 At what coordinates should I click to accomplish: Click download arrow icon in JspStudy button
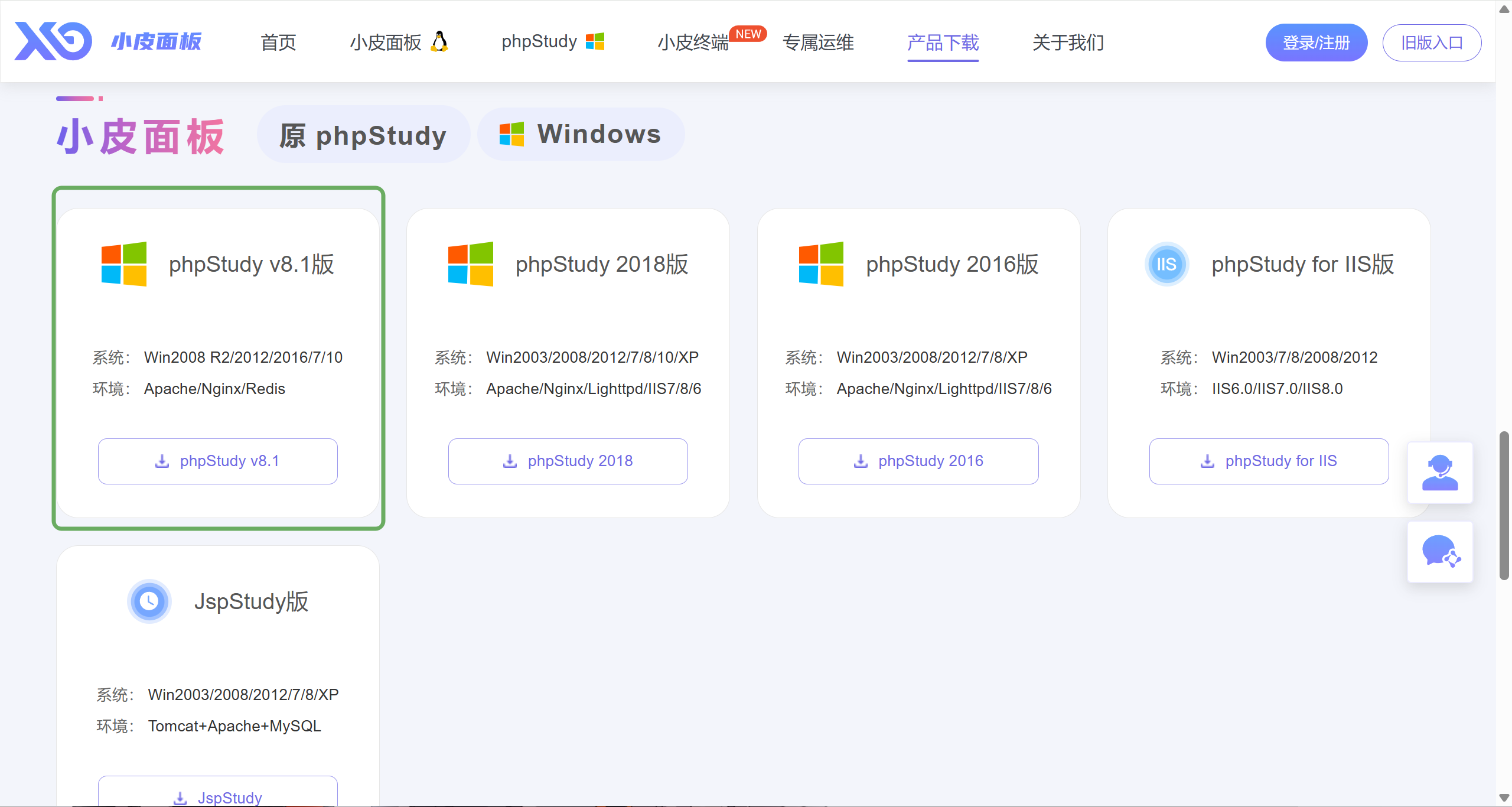180,798
